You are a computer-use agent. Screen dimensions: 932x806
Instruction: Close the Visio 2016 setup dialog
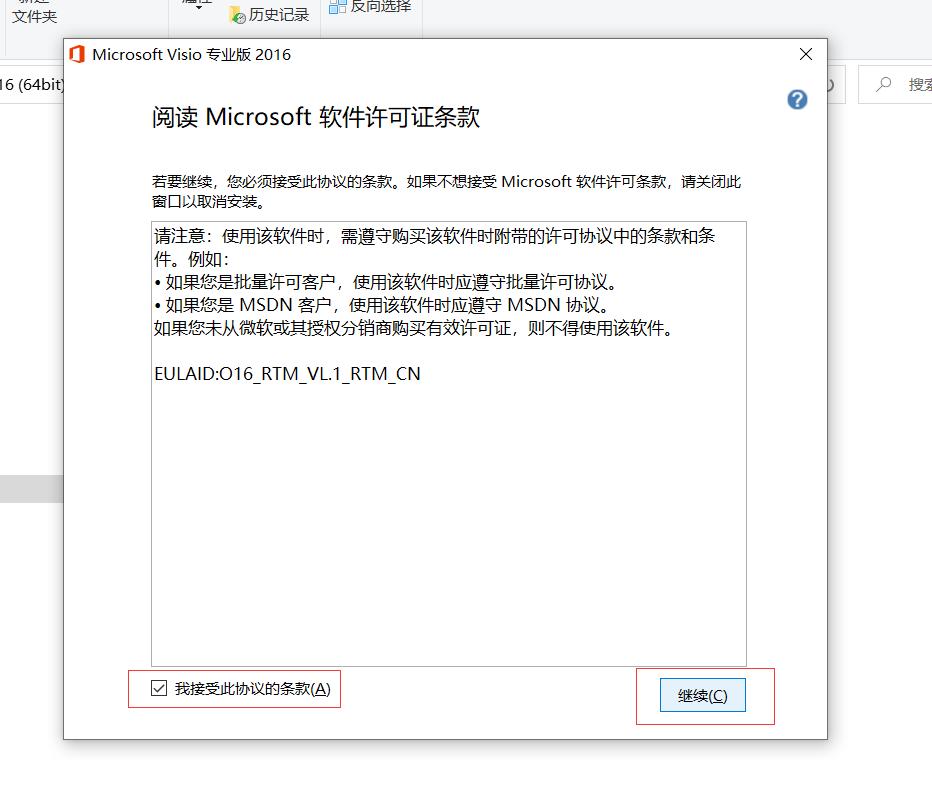[x=806, y=54]
